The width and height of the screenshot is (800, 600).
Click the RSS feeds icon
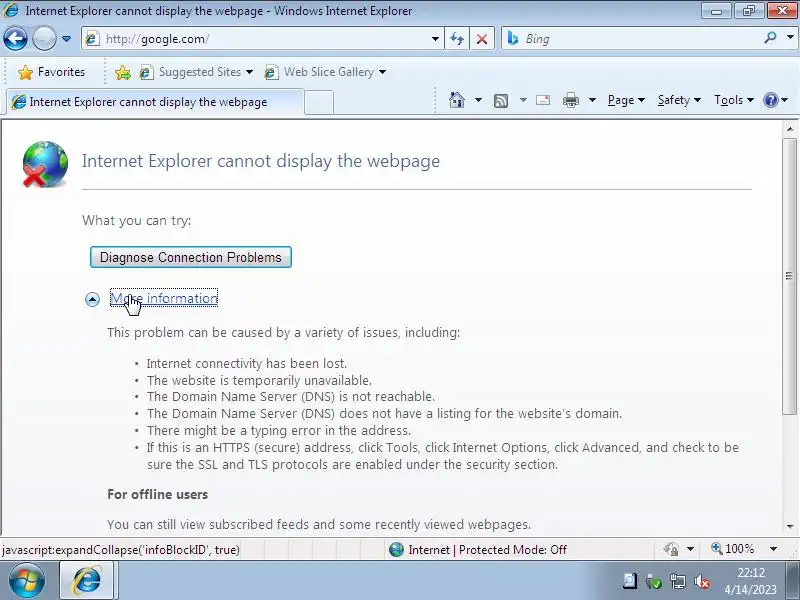coord(501,101)
